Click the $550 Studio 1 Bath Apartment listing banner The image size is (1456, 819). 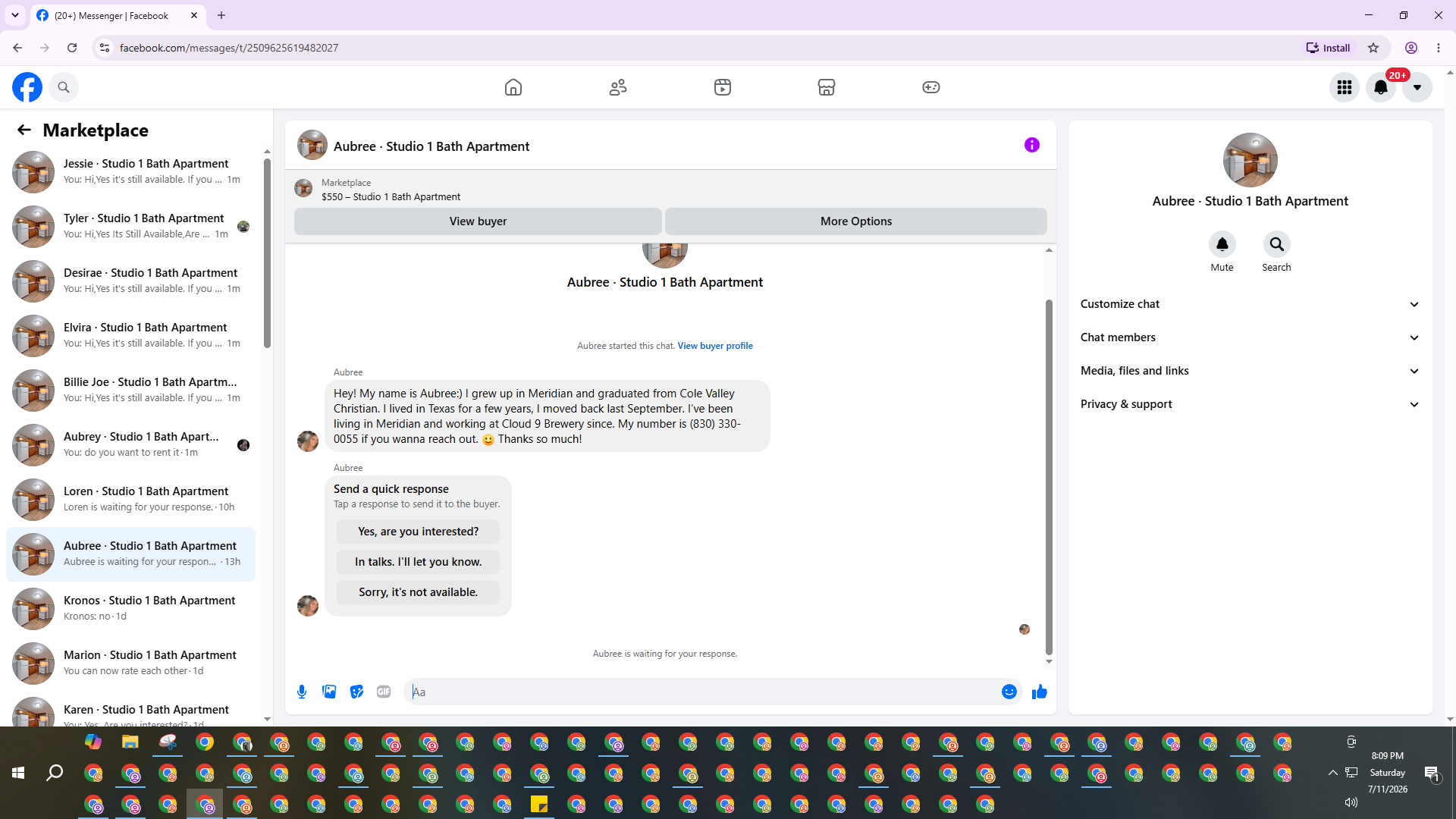670,189
